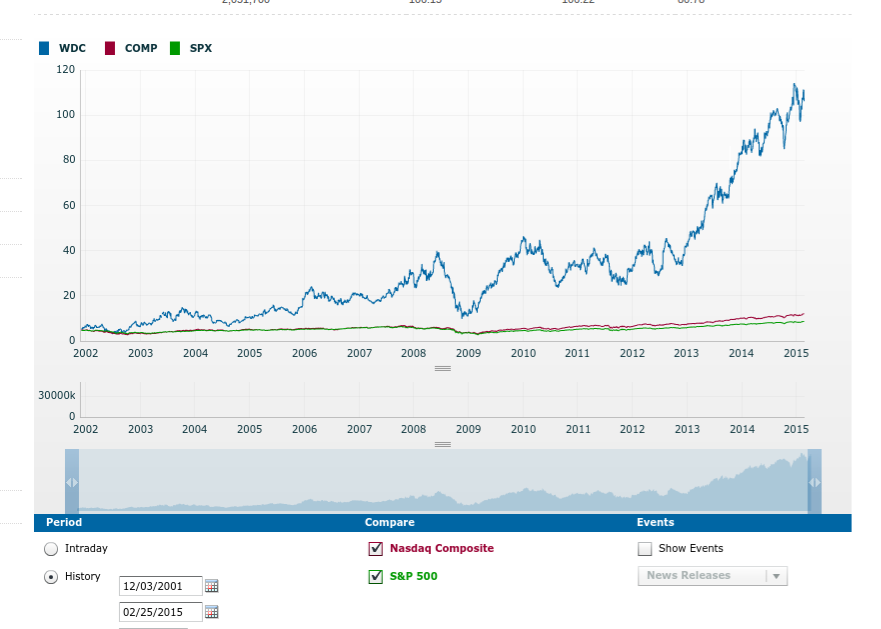Click the green SPX legend swatch

175,48
